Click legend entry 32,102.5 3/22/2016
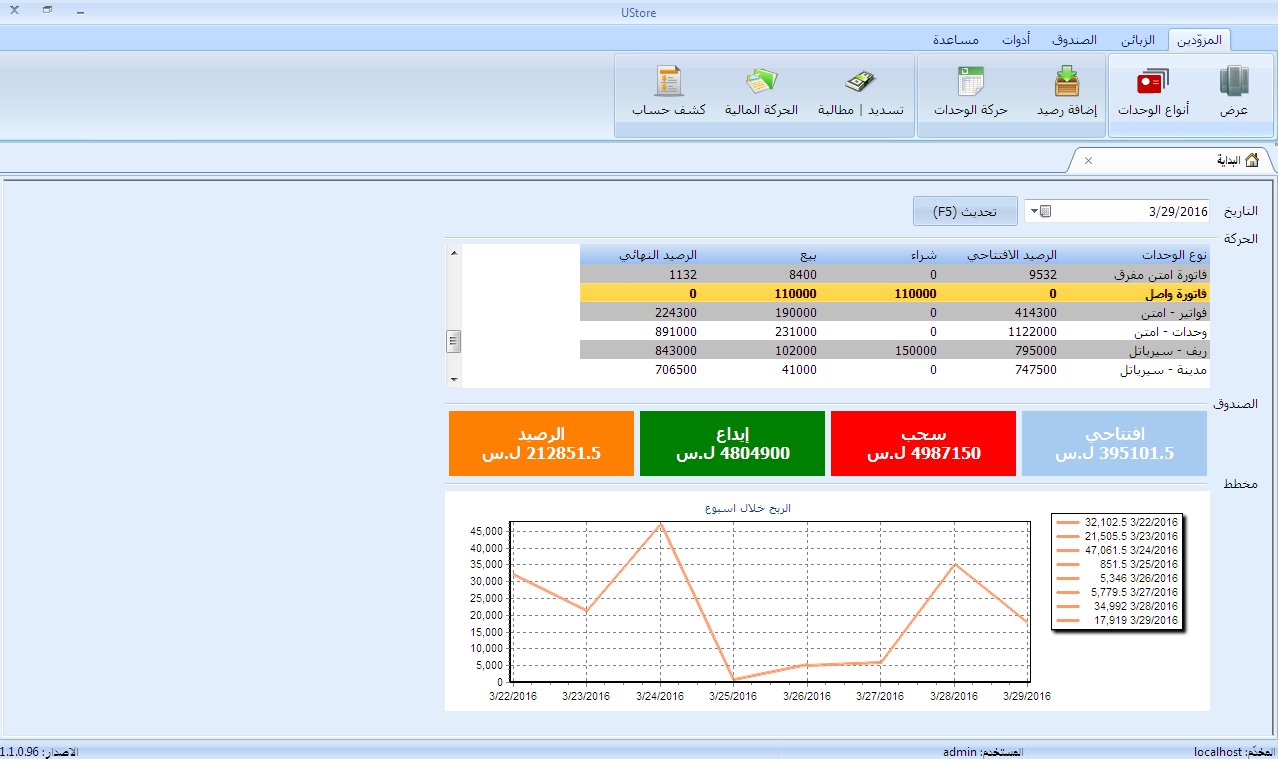Viewport: 1278px width, 759px height. click(x=1118, y=522)
